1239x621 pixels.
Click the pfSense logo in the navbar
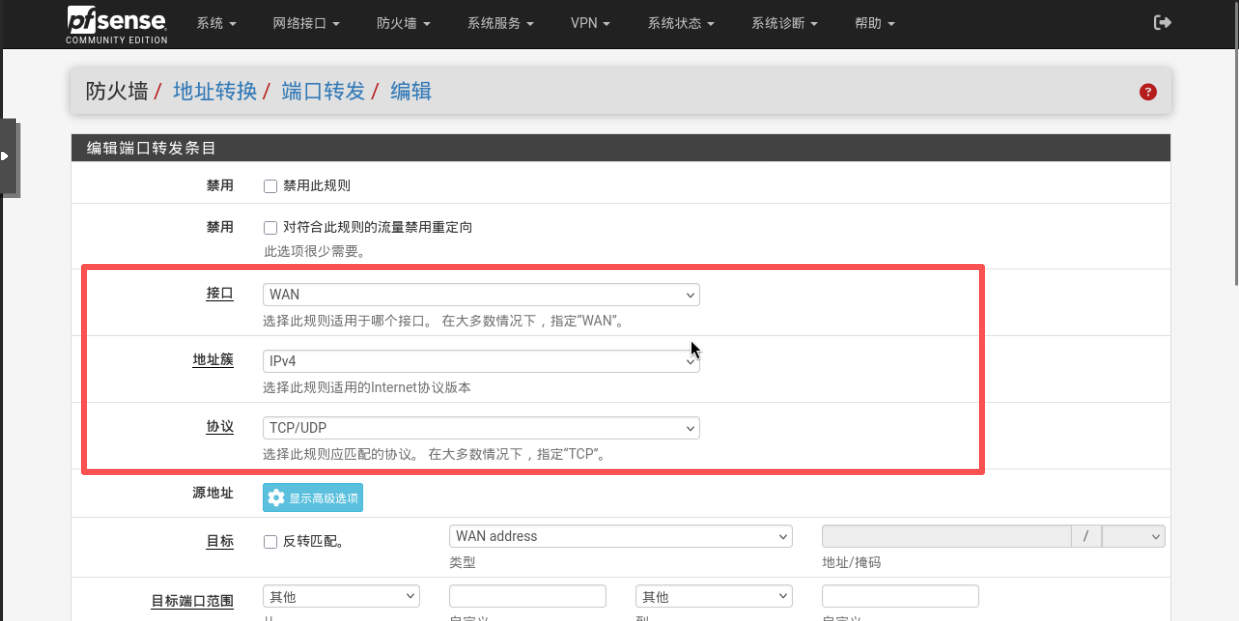(x=117, y=24)
